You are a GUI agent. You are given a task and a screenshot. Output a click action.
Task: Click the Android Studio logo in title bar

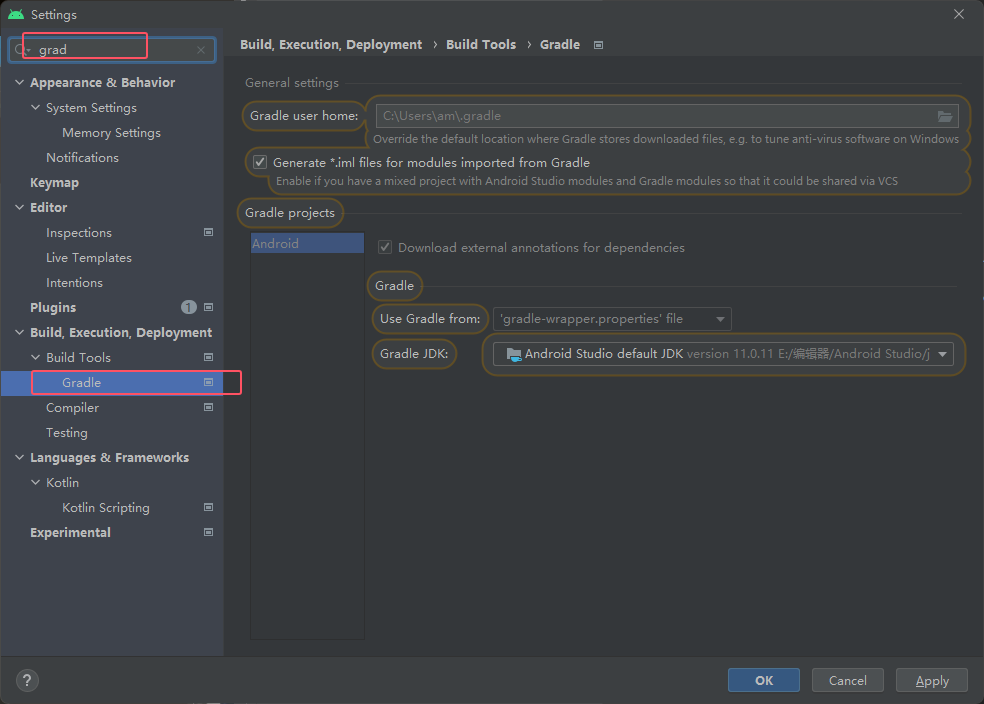[x=16, y=14]
